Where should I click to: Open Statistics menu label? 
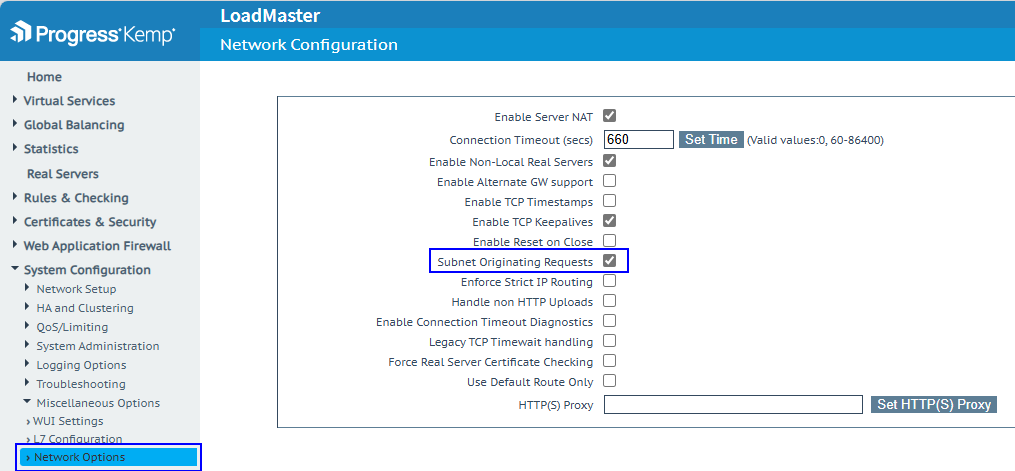(51, 149)
